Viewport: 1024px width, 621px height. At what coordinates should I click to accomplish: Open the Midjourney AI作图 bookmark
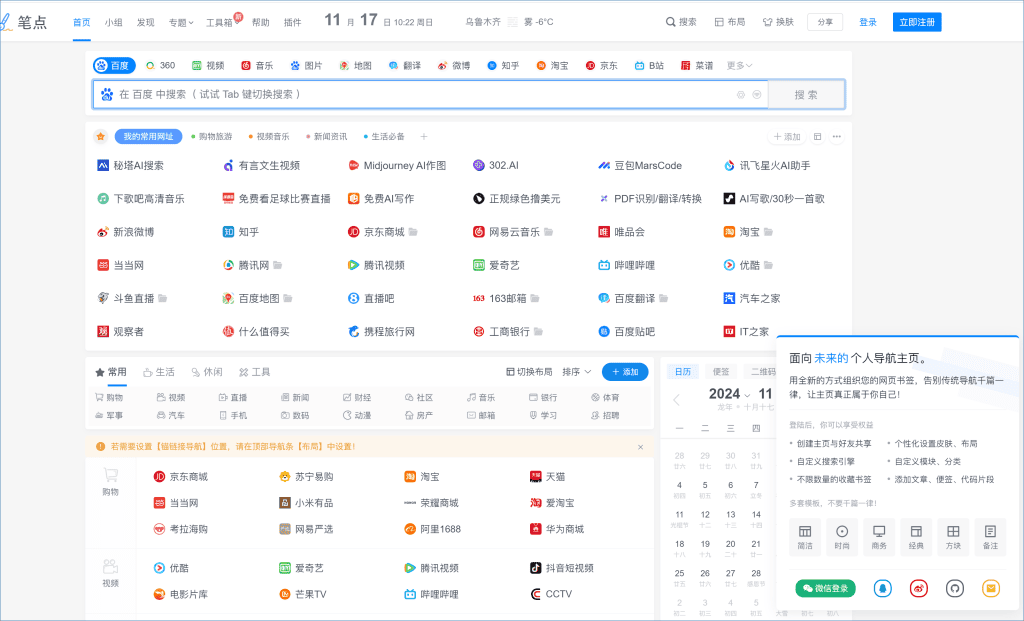tap(397, 166)
